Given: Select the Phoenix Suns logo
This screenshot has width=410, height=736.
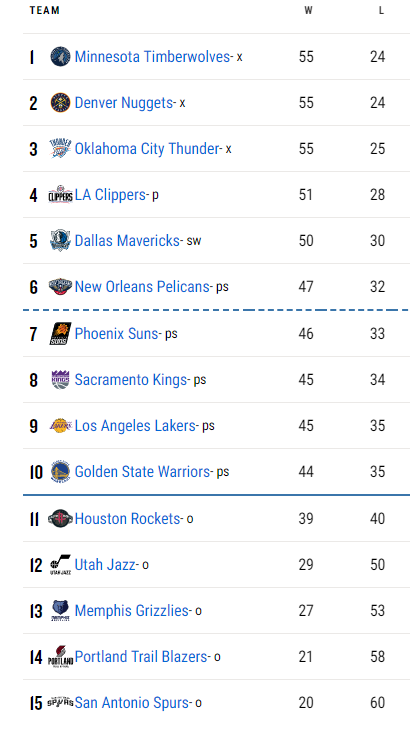Looking at the screenshot, I should [60, 334].
